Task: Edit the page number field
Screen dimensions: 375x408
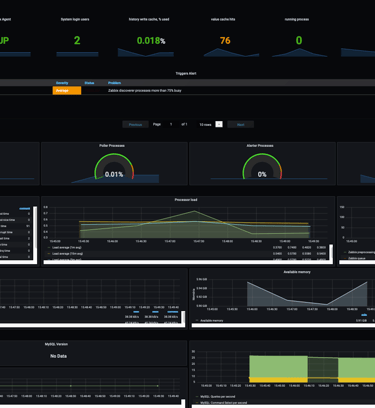Action: coord(171,124)
